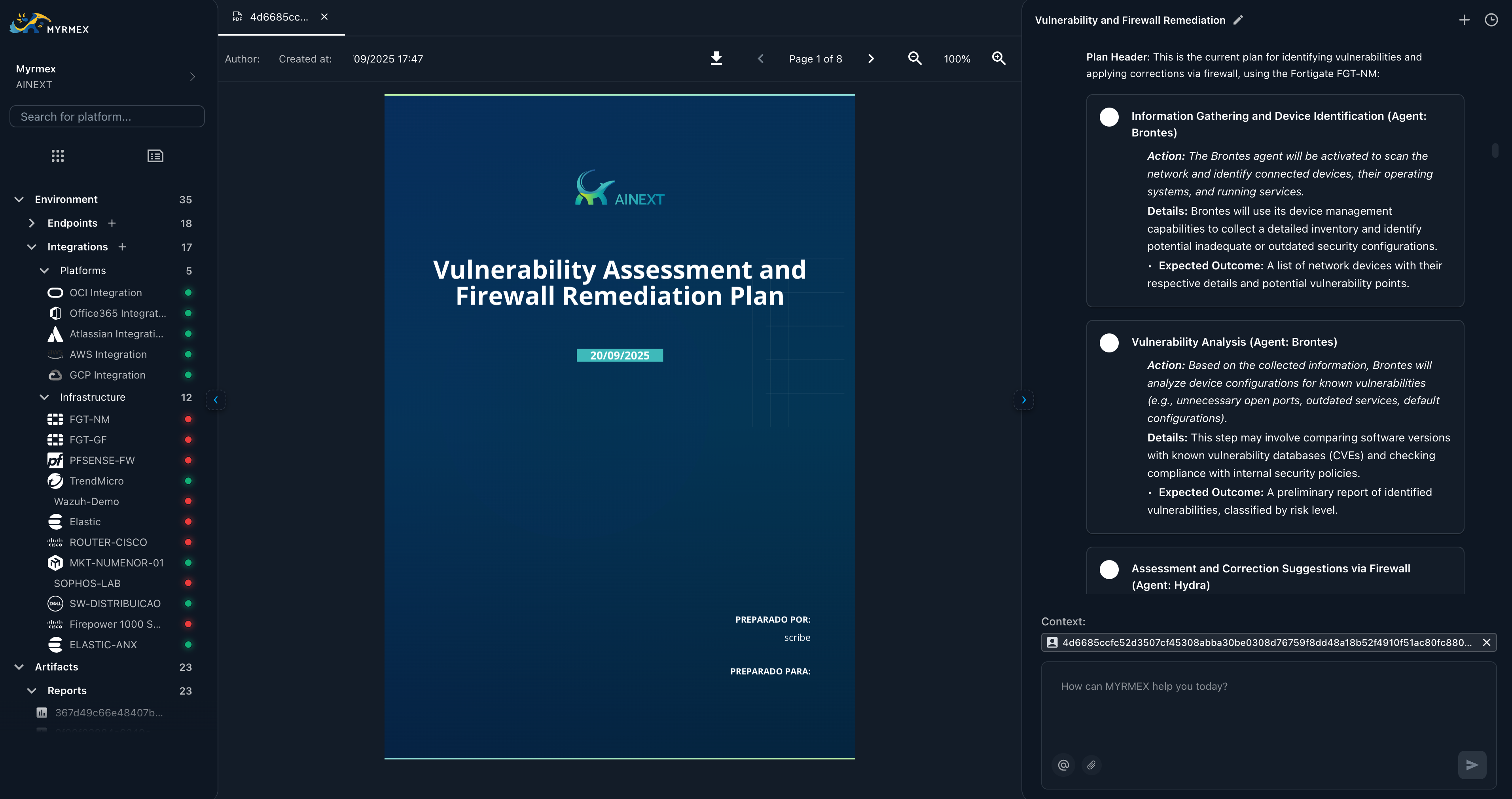
Task: Zoom out the PDF view
Action: point(915,58)
